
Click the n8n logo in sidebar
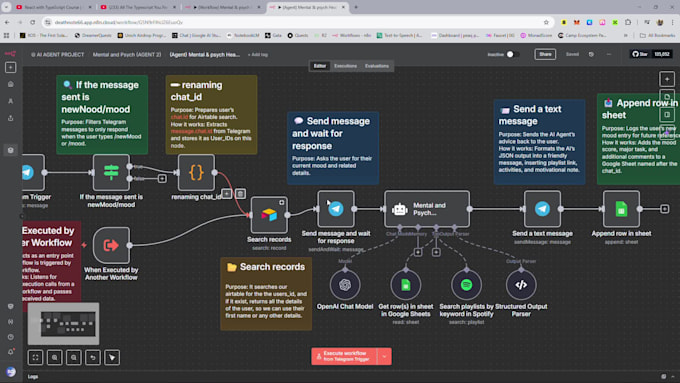[x=10, y=54]
